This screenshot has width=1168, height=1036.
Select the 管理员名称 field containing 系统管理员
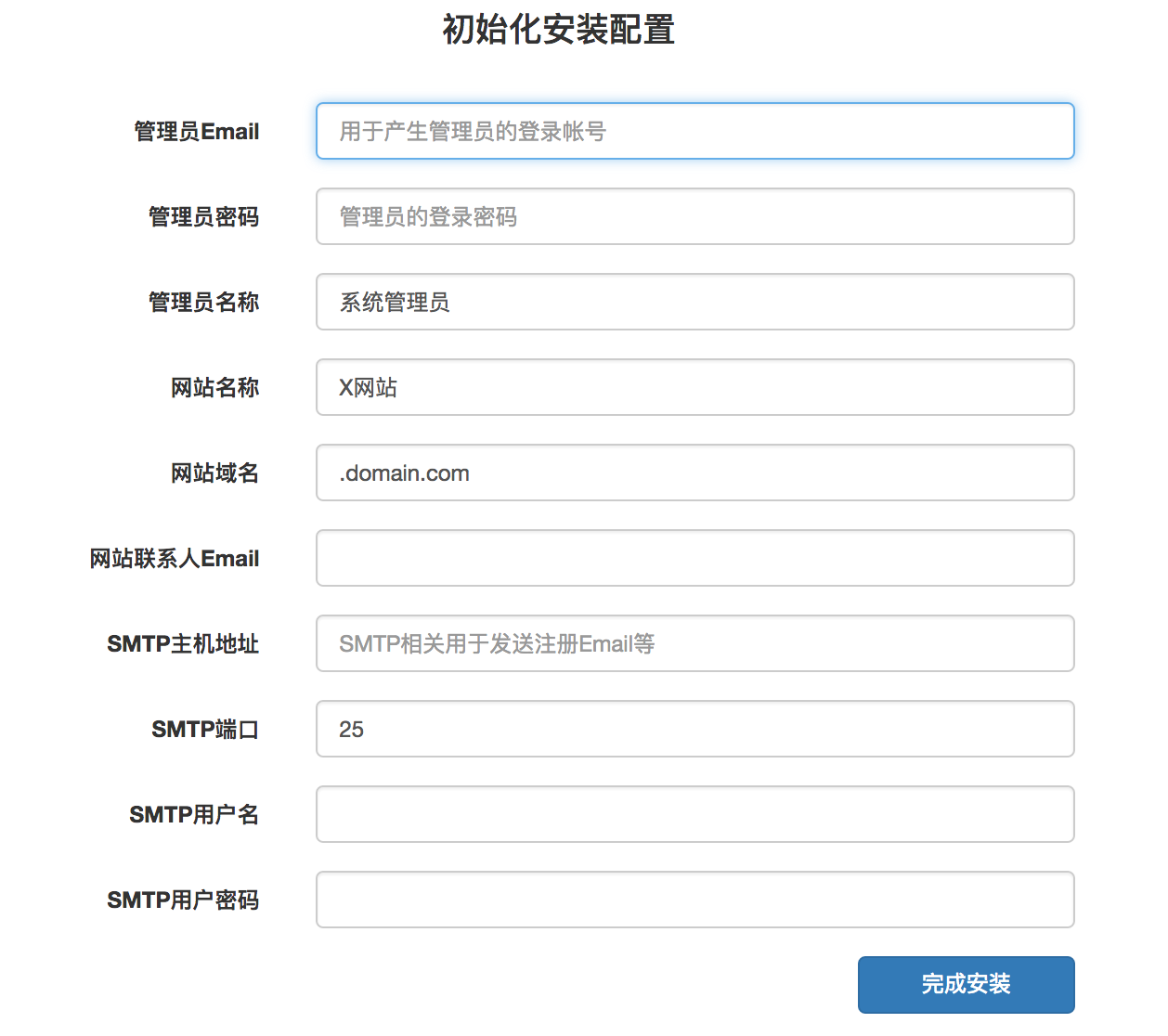694,302
